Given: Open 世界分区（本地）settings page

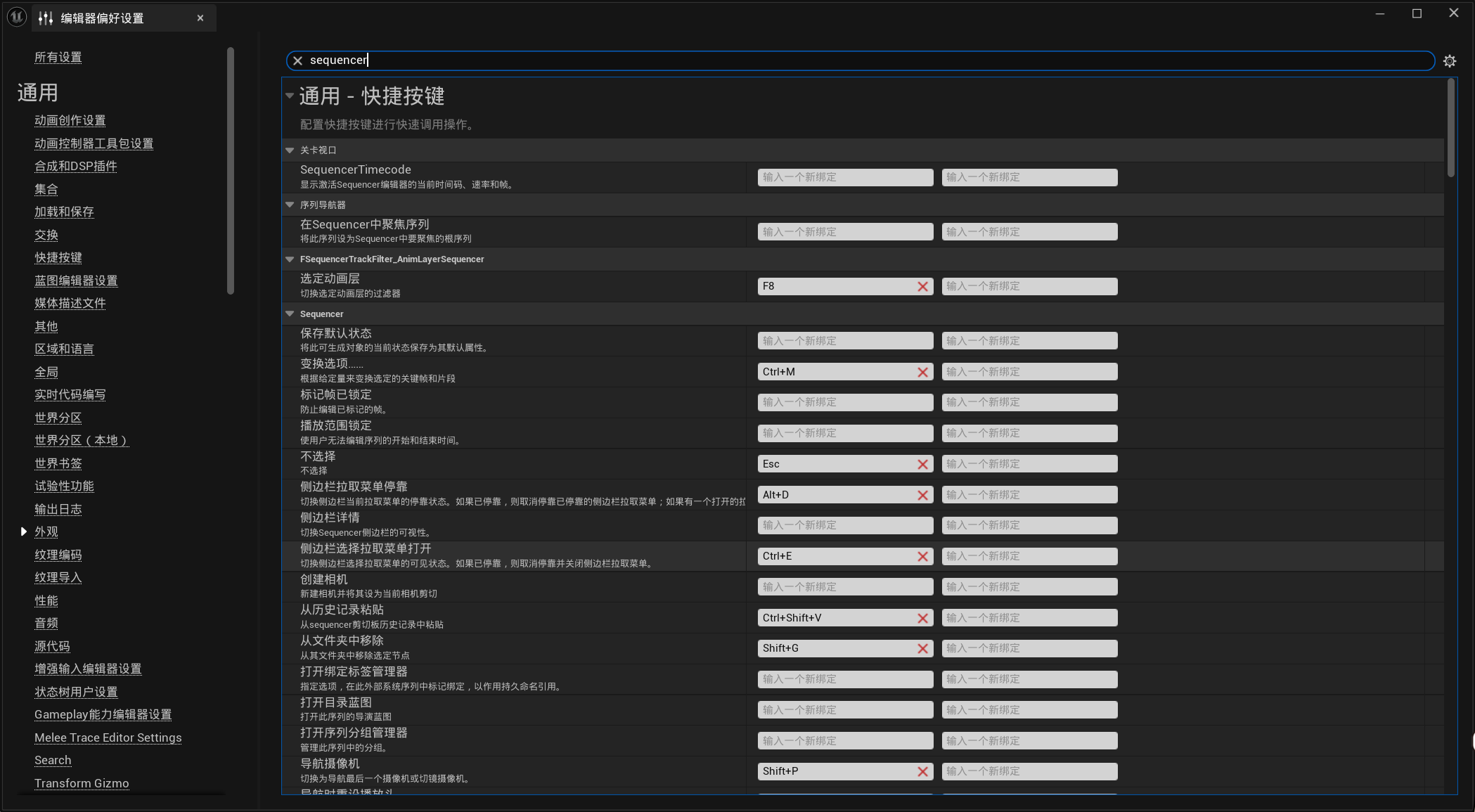Looking at the screenshot, I should coord(82,440).
